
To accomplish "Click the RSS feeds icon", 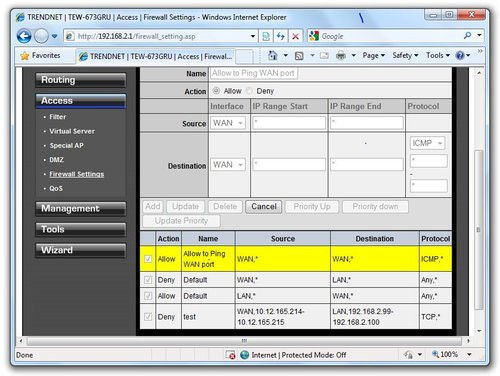I will pyautogui.click(x=299, y=56).
